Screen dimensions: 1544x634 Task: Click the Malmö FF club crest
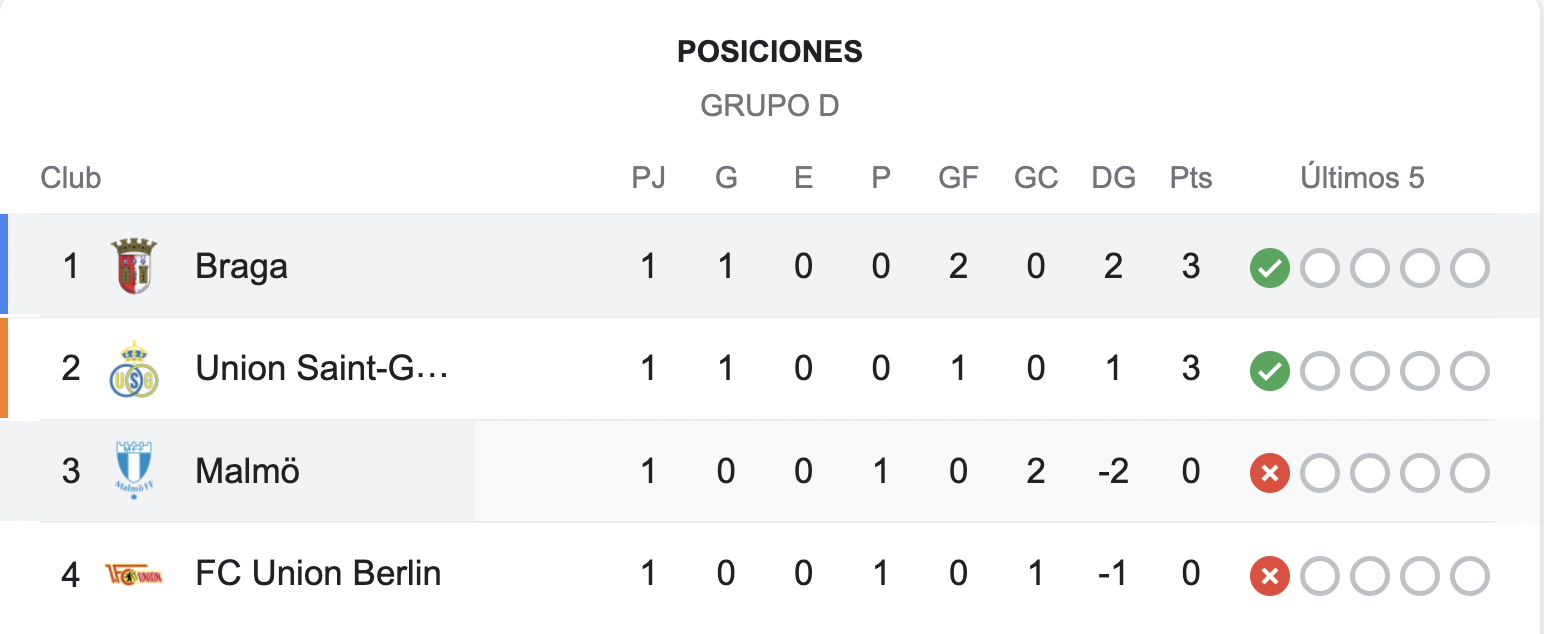[134, 471]
